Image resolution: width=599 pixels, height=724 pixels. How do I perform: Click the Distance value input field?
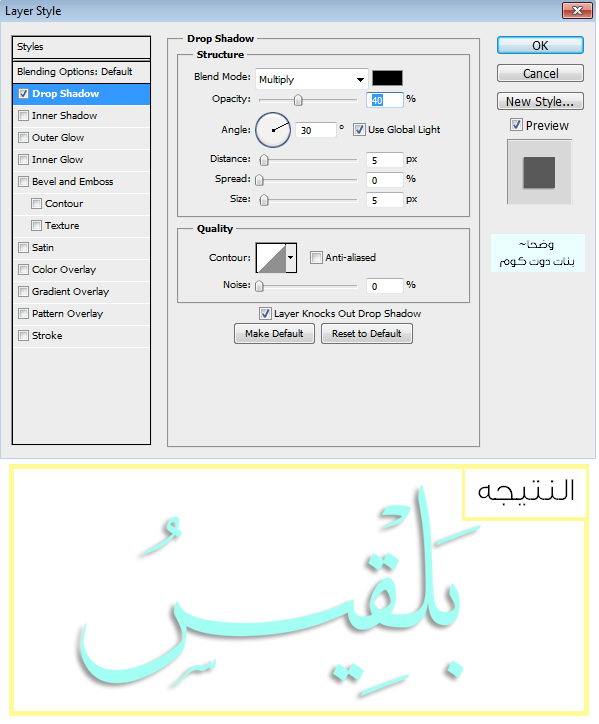384,160
